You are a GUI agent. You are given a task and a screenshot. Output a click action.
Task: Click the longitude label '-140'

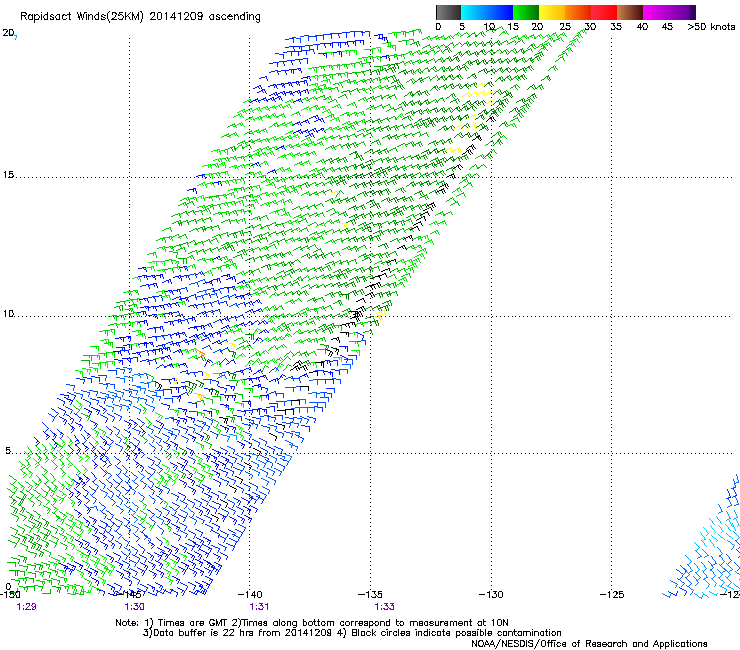(x=250, y=594)
